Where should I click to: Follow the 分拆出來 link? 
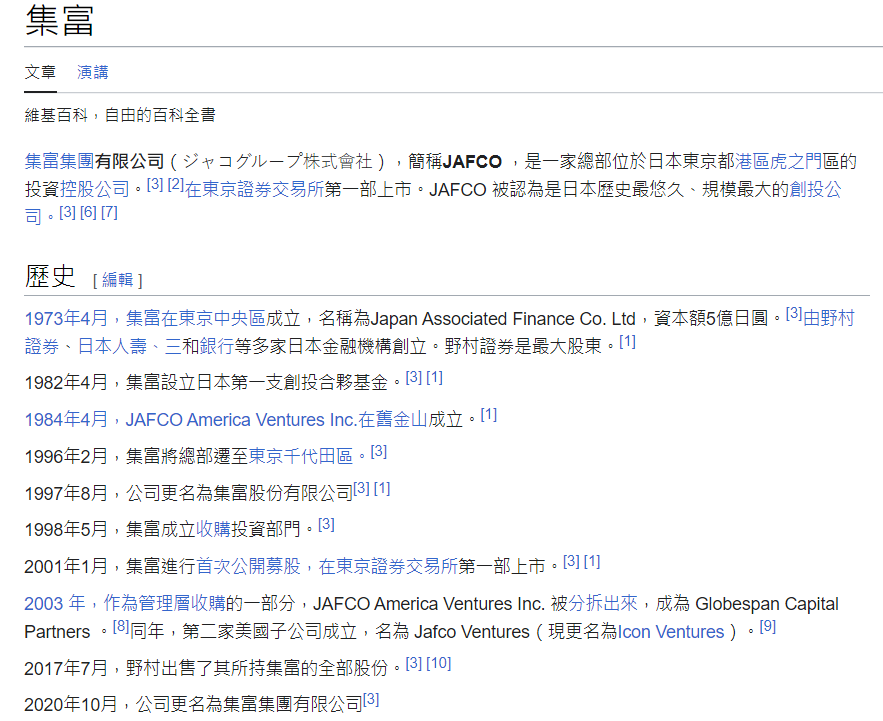pyautogui.click(x=603, y=603)
